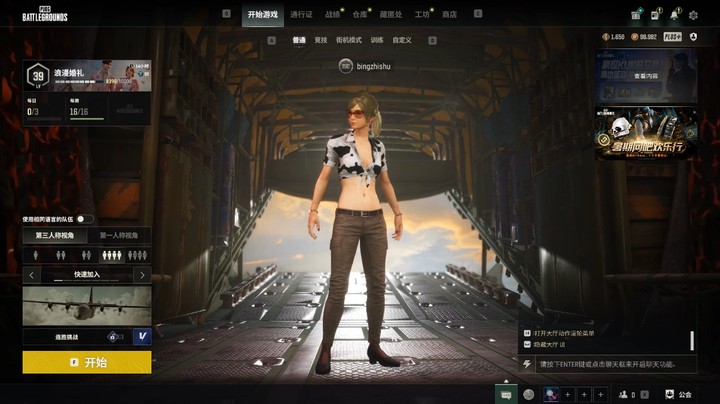Click the blue V badge by map row
The width and height of the screenshot is (720, 404).
[142, 337]
